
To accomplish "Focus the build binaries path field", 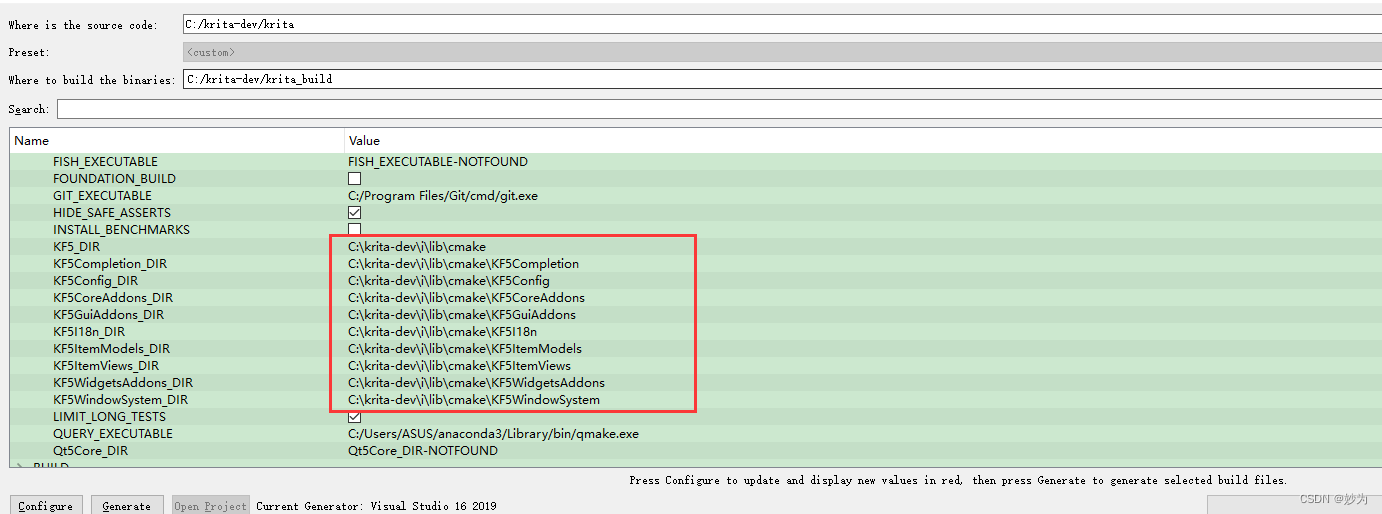I will point(782,79).
